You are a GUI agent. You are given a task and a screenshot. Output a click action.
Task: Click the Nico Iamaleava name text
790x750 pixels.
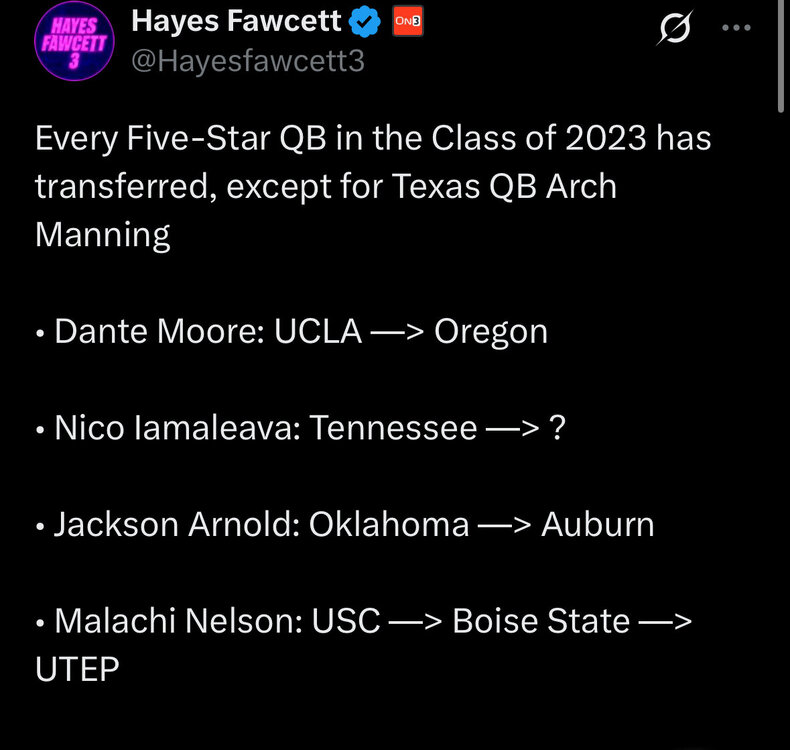pos(176,428)
